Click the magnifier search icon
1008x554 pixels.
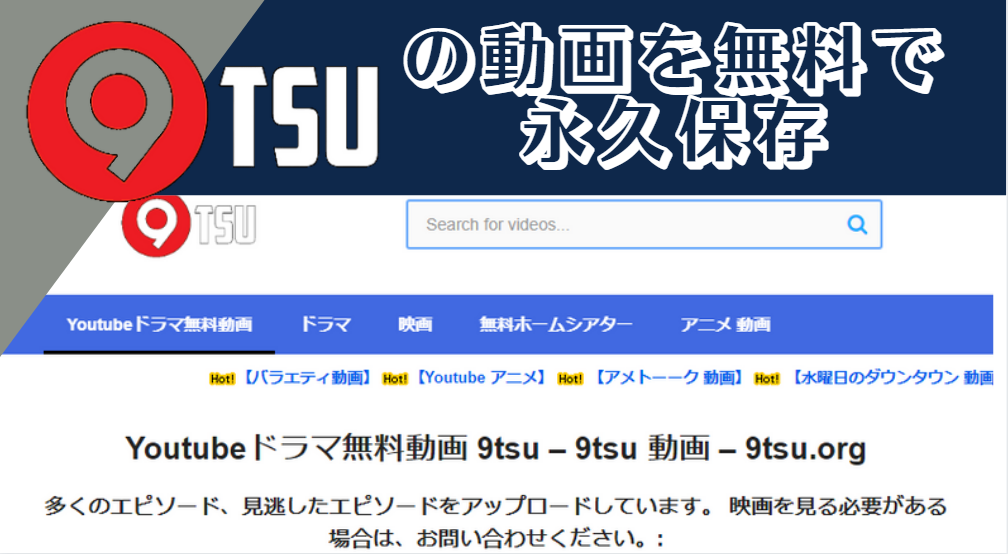tap(857, 224)
